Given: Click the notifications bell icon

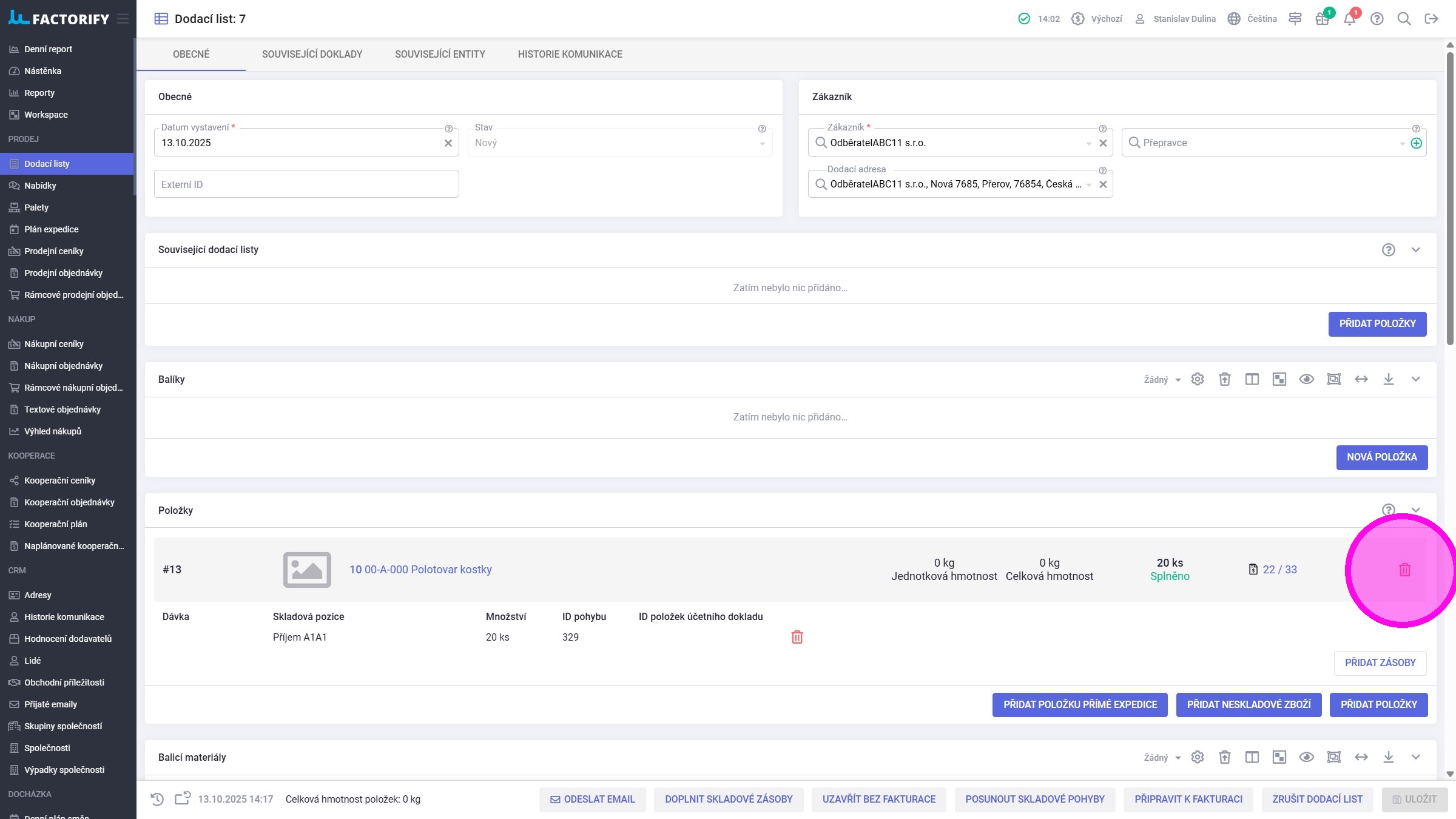Looking at the screenshot, I should [1349, 19].
